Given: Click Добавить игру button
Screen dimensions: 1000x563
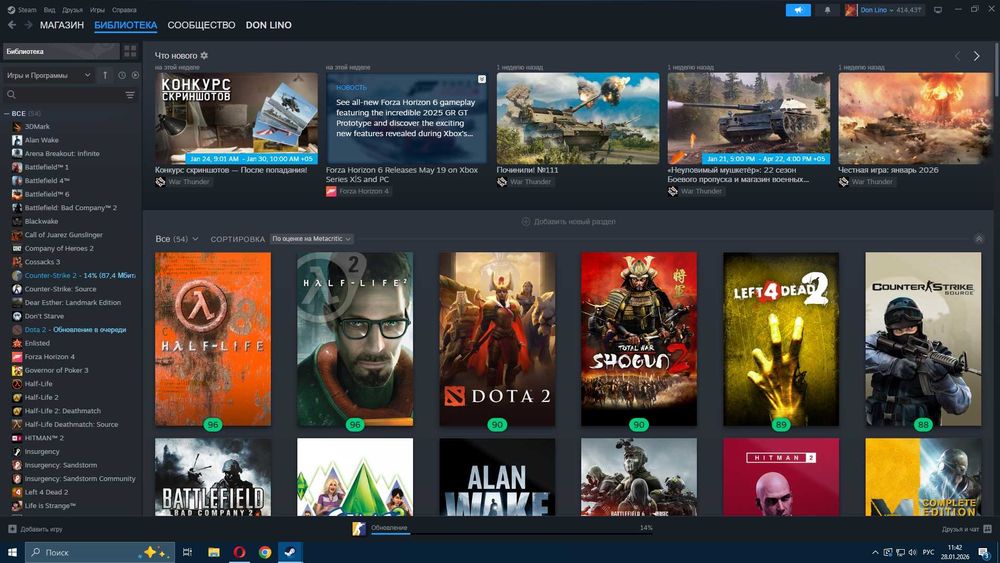Looking at the screenshot, I should point(36,529).
